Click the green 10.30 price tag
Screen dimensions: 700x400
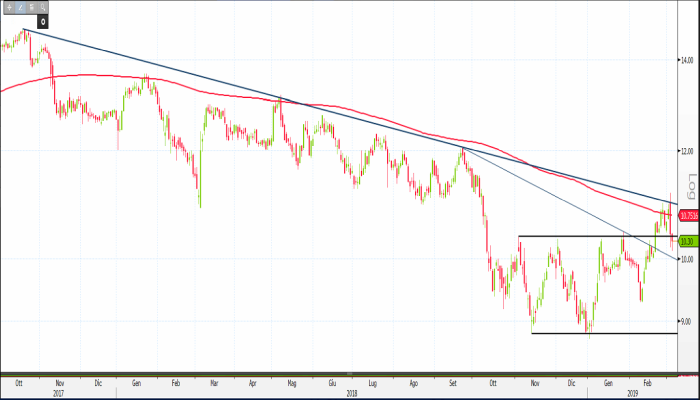pyautogui.click(x=686, y=241)
